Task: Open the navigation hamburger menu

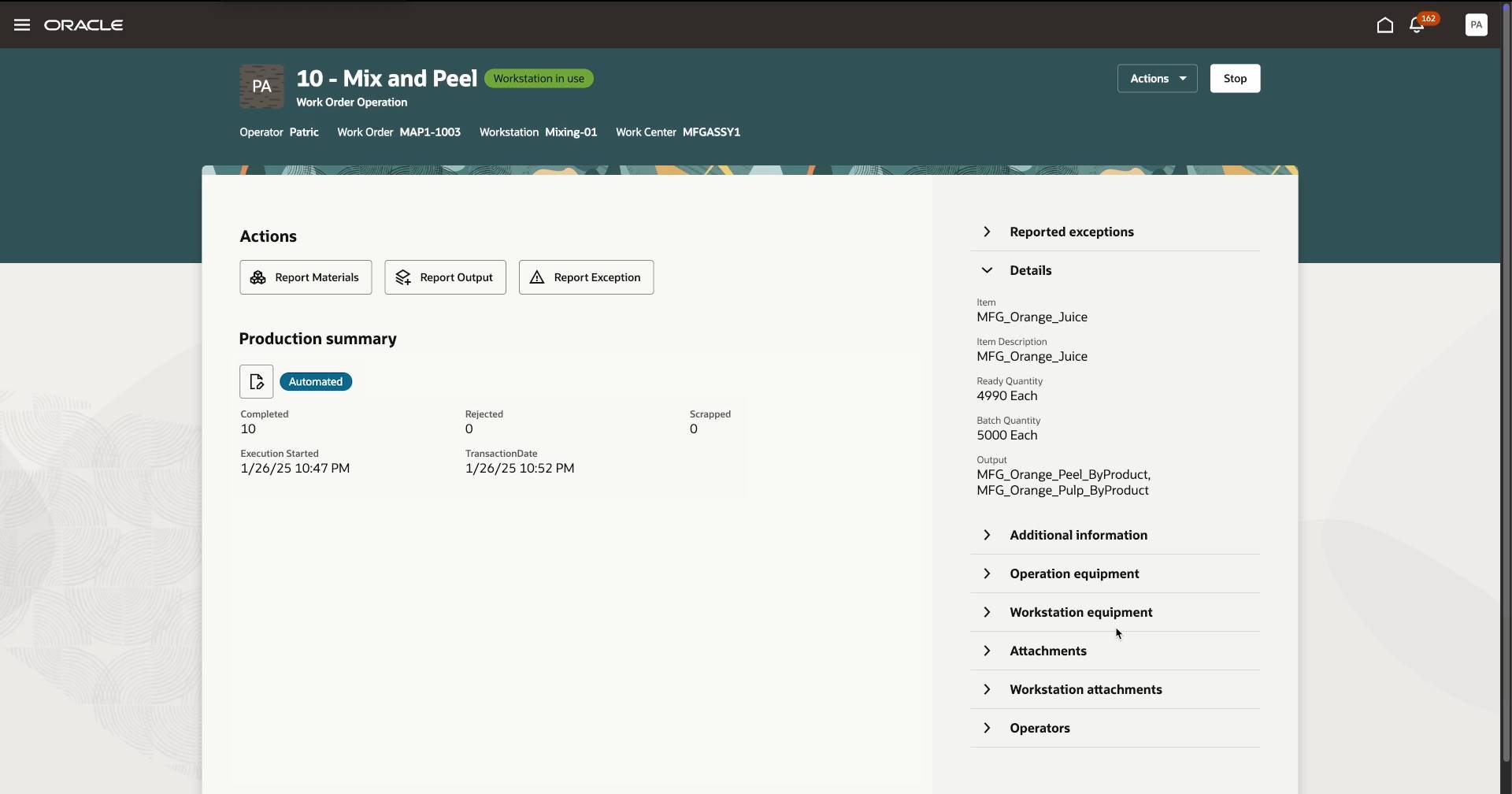Action: [x=21, y=24]
